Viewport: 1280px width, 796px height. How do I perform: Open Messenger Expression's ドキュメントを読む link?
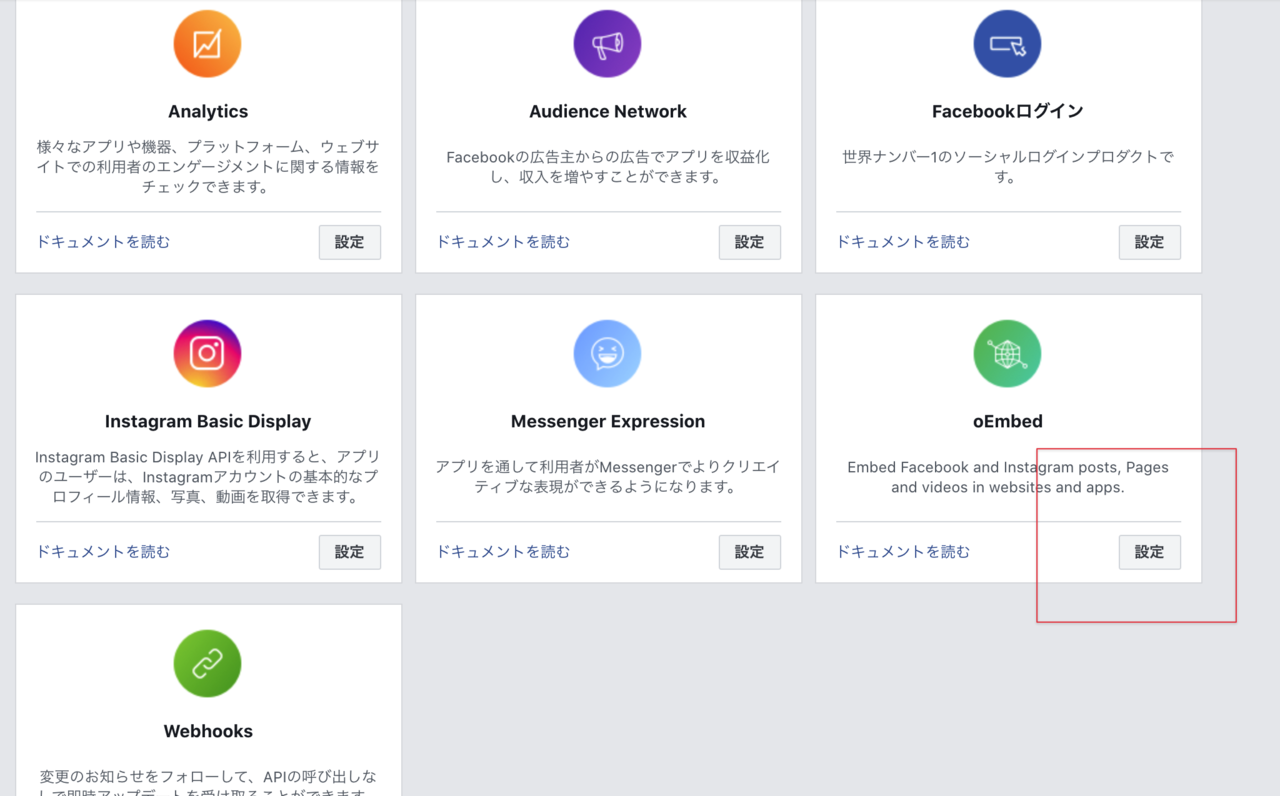[x=504, y=552]
